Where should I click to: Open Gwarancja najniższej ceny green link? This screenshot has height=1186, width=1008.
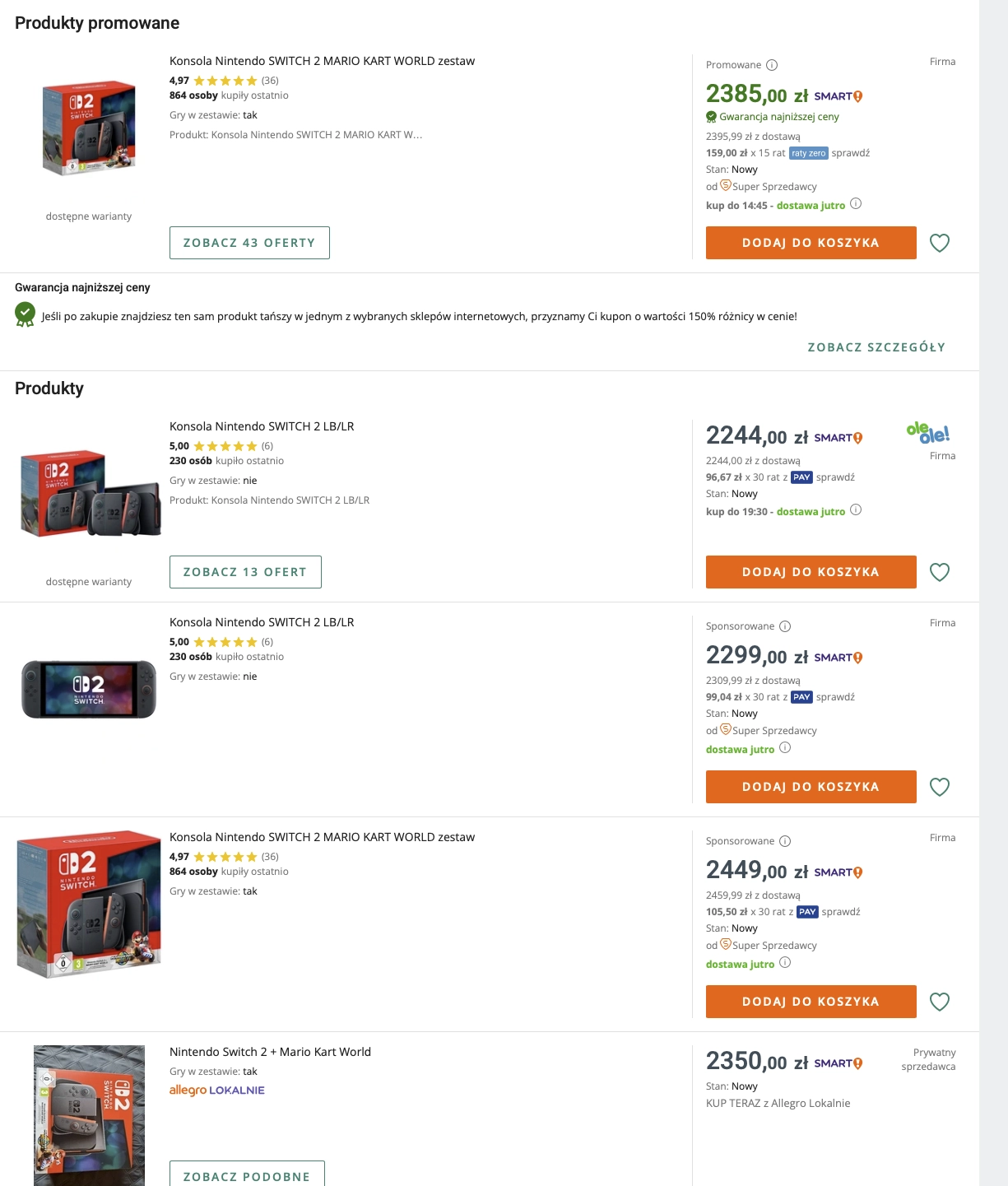coord(778,117)
